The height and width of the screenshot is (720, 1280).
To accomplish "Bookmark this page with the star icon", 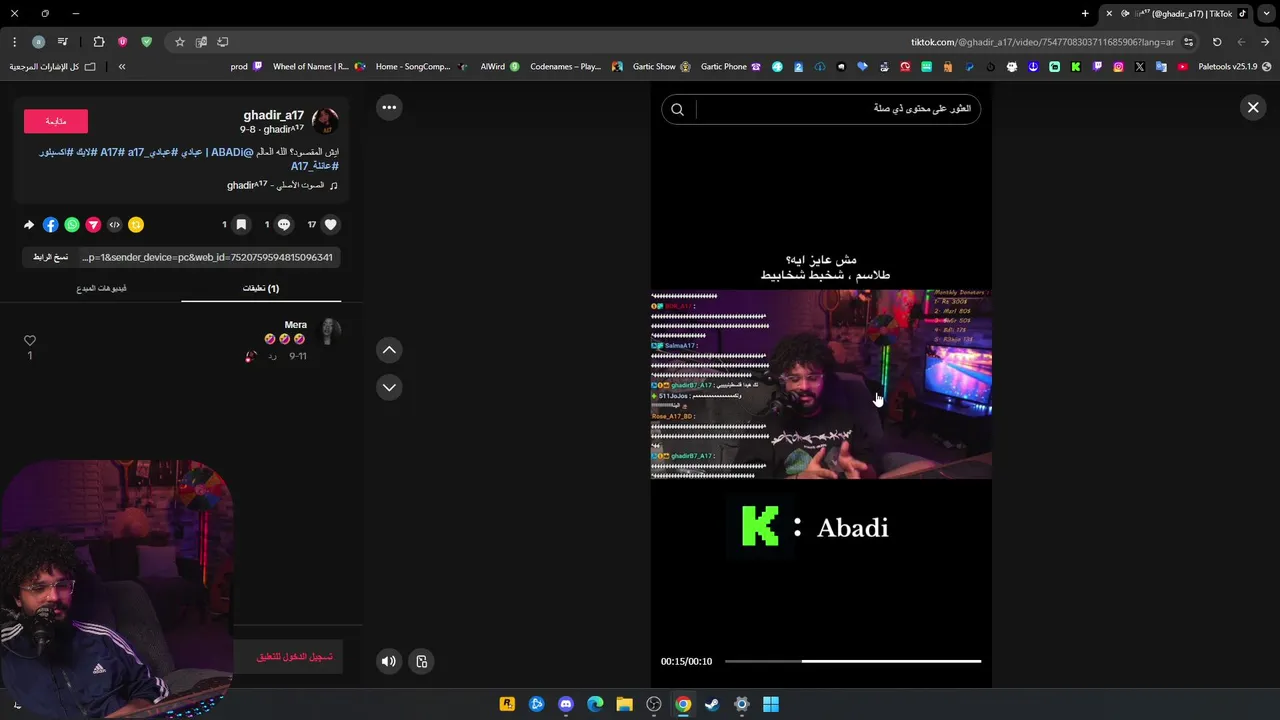I will pos(180,42).
